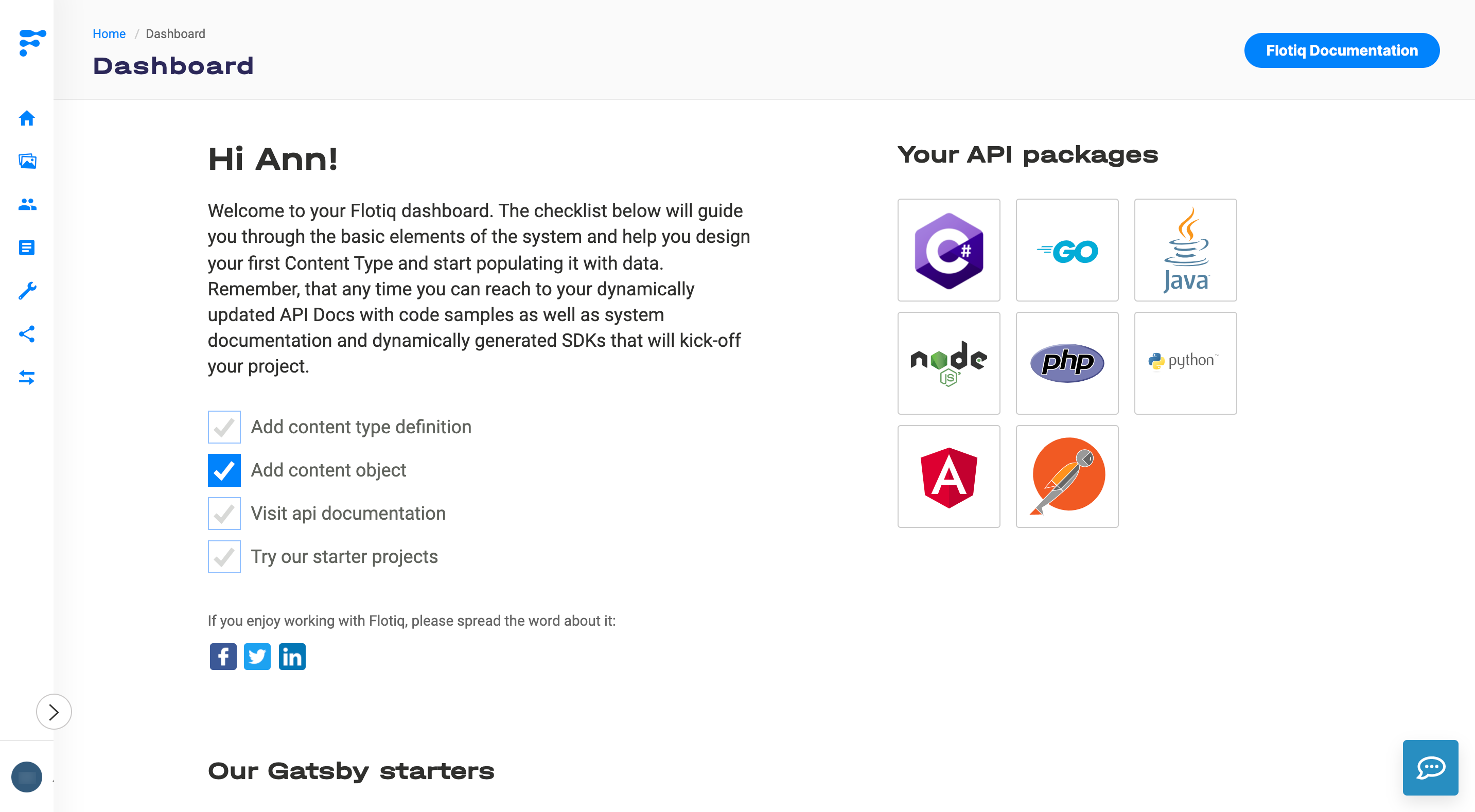The height and width of the screenshot is (812, 1475).
Task: Click the wrench/settings sidebar icon
Action: coord(27,291)
